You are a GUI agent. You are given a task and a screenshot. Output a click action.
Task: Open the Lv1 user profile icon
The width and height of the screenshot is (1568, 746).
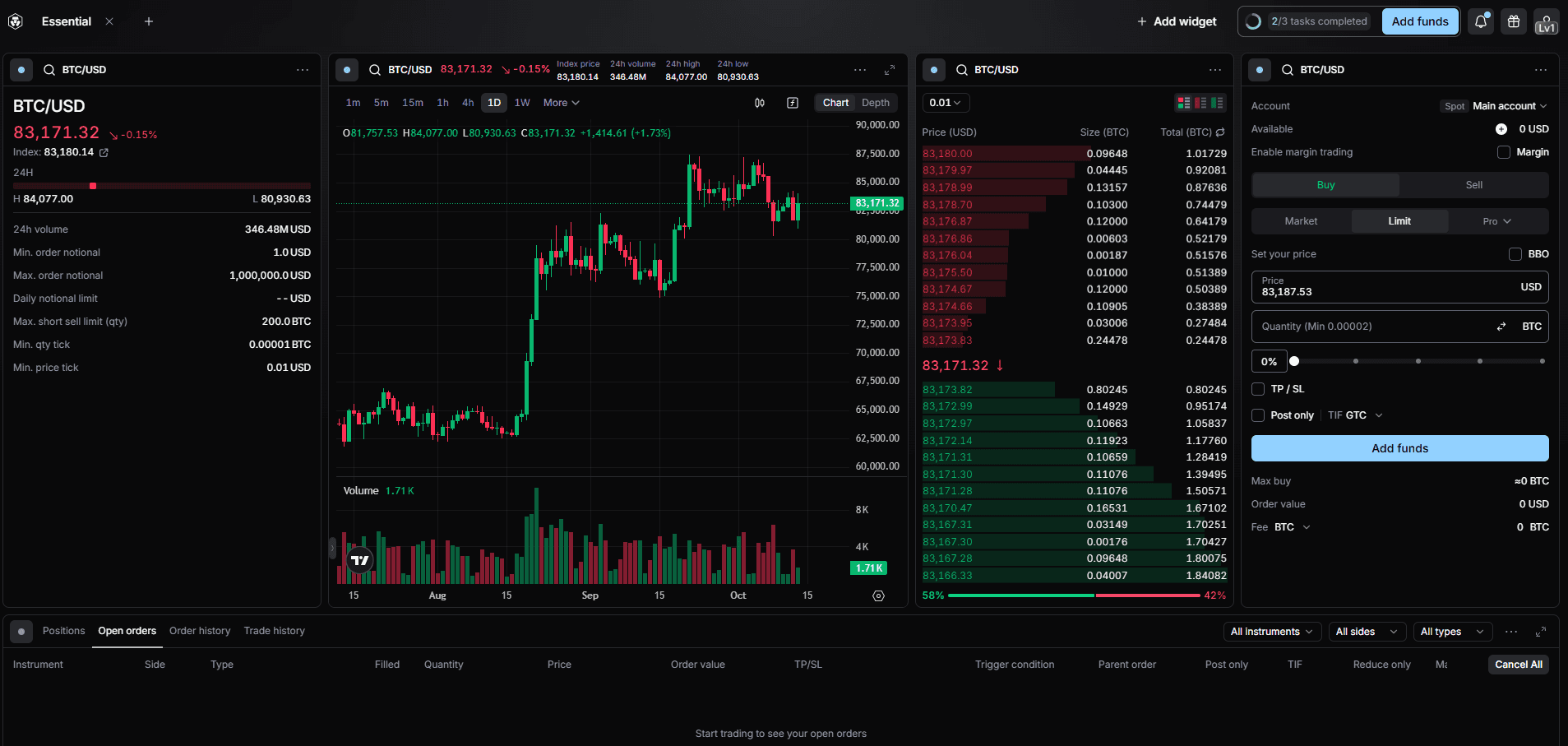click(x=1546, y=21)
